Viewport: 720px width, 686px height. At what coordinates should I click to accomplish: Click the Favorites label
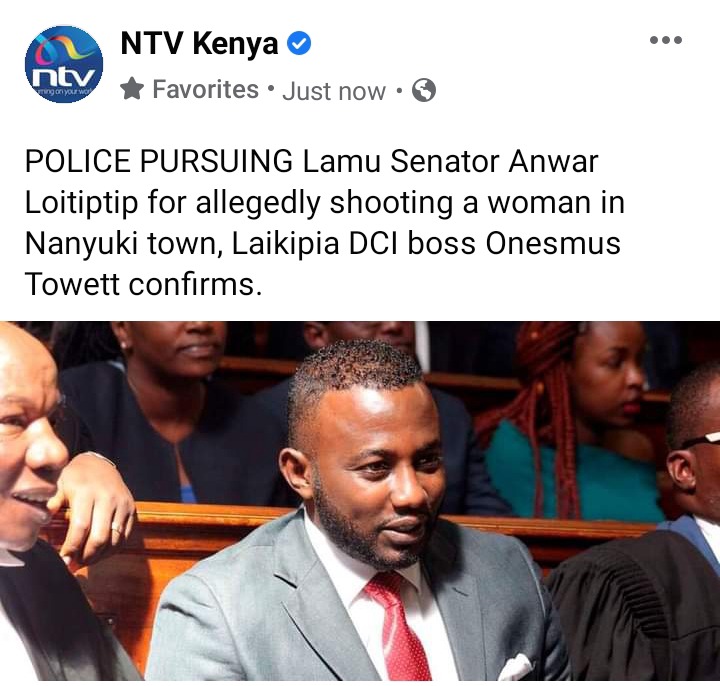205,89
